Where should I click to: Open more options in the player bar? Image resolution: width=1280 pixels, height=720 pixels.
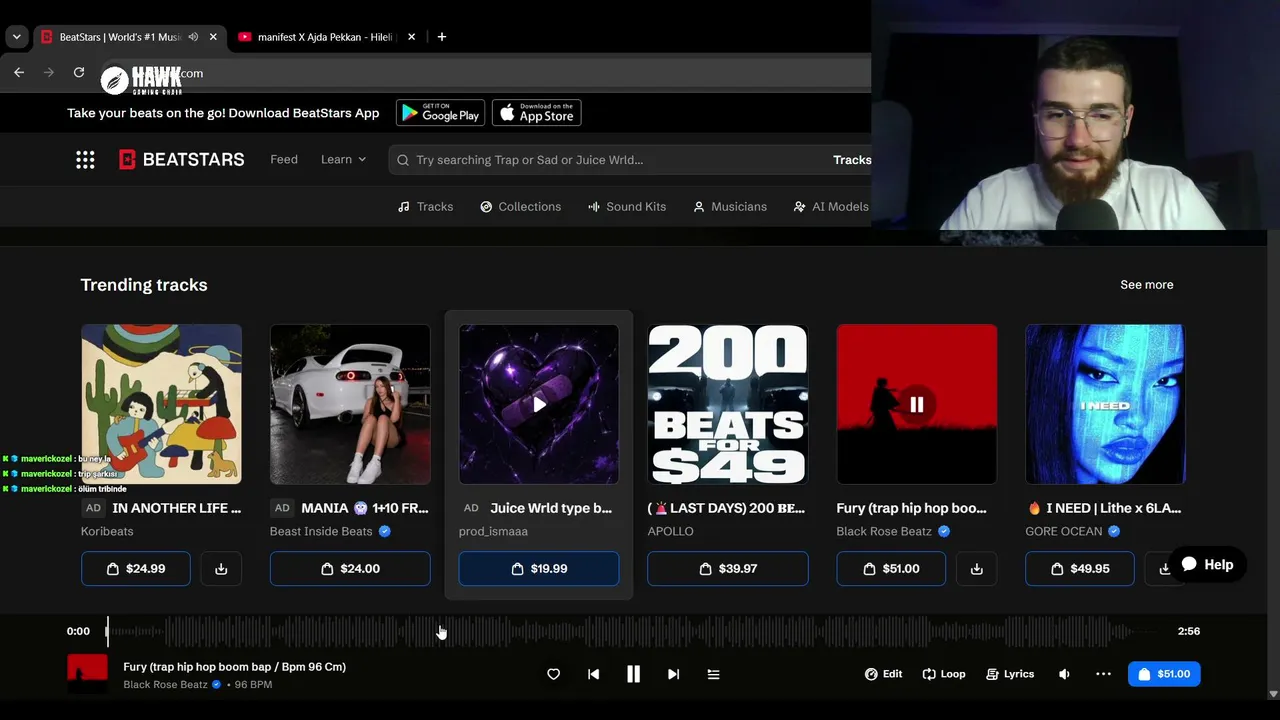click(1103, 674)
